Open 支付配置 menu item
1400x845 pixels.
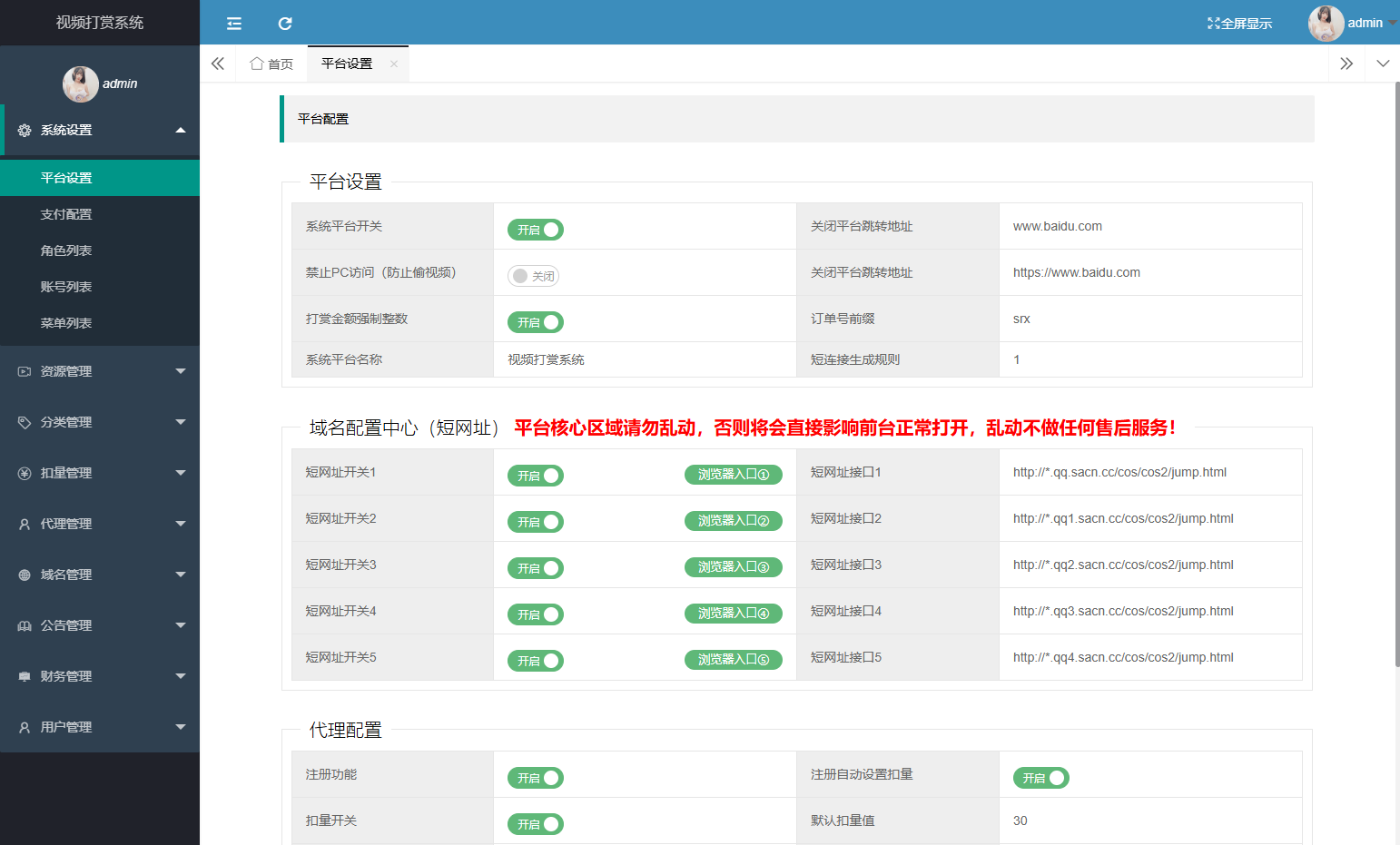coord(100,214)
